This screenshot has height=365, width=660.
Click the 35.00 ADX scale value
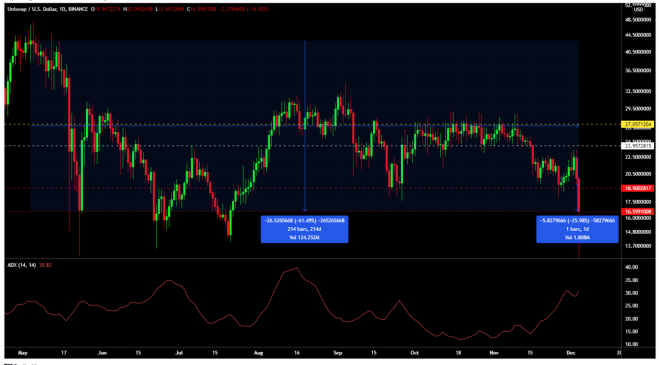tap(632, 280)
